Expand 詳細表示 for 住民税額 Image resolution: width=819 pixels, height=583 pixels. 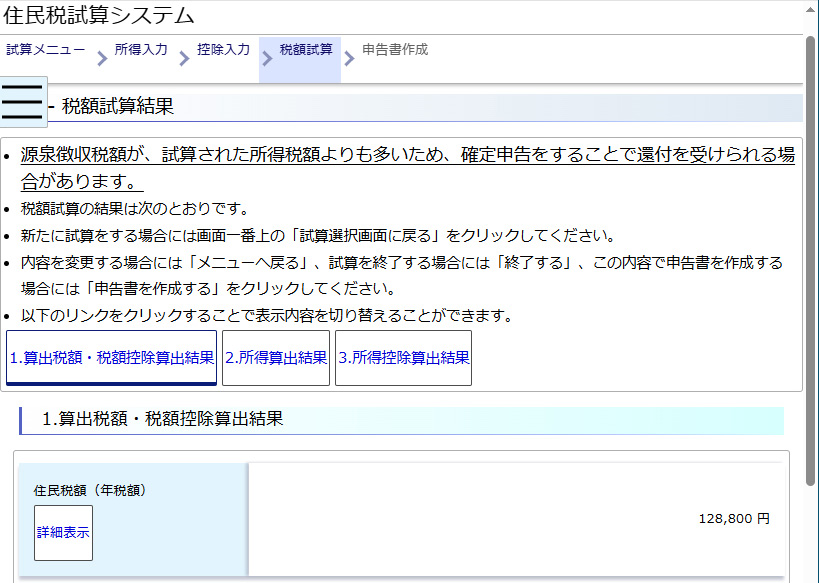[x=63, y=532]
